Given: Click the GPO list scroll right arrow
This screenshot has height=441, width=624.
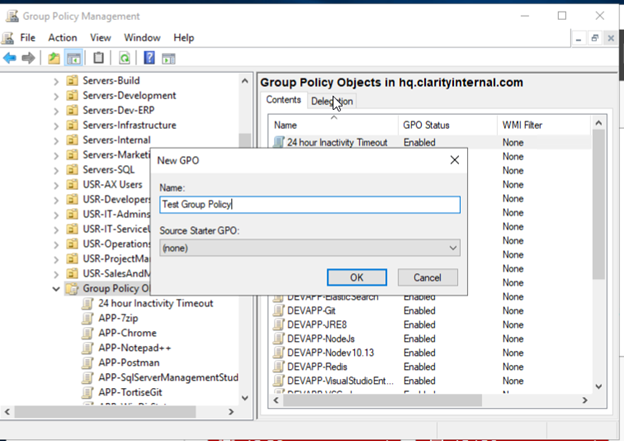Looking at the screenshot, I should 585,400.
